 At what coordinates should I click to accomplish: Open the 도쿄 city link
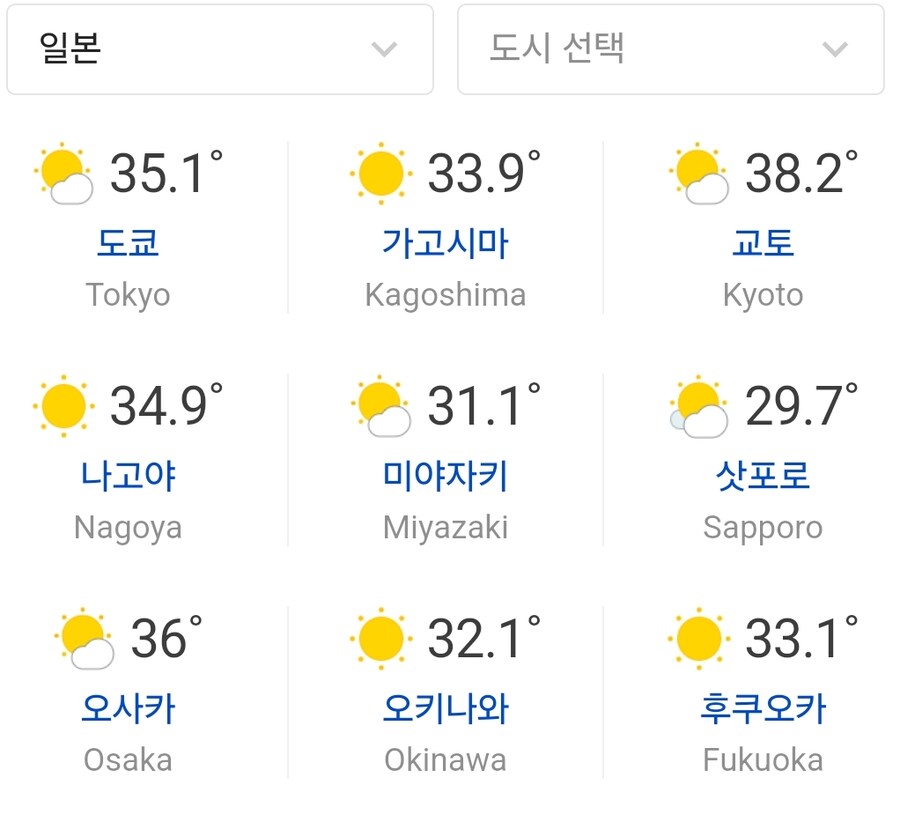[127, 243]
